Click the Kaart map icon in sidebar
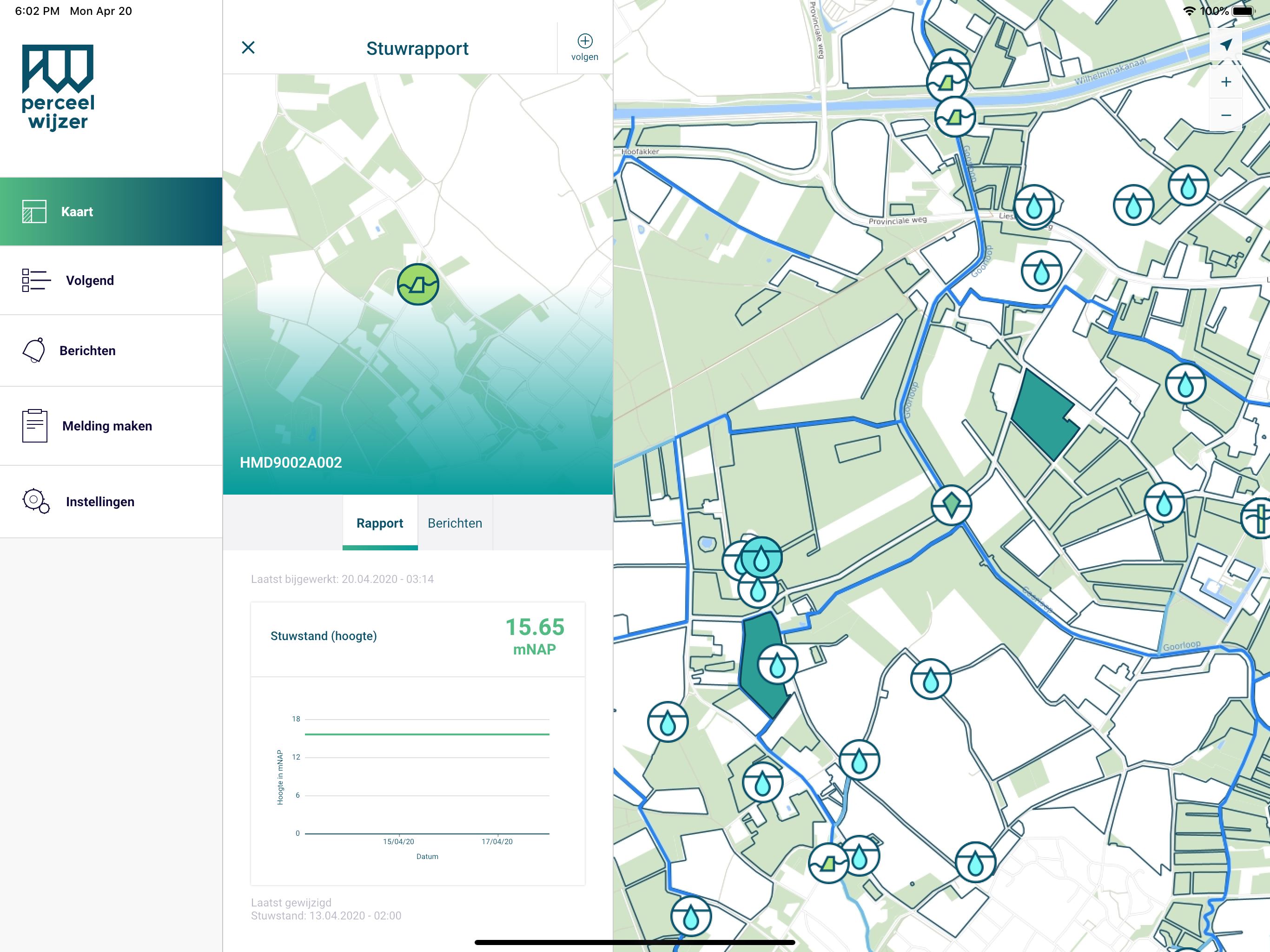Image resolution: width=1270 pixels, height=952 pixels. pos(34,212)
